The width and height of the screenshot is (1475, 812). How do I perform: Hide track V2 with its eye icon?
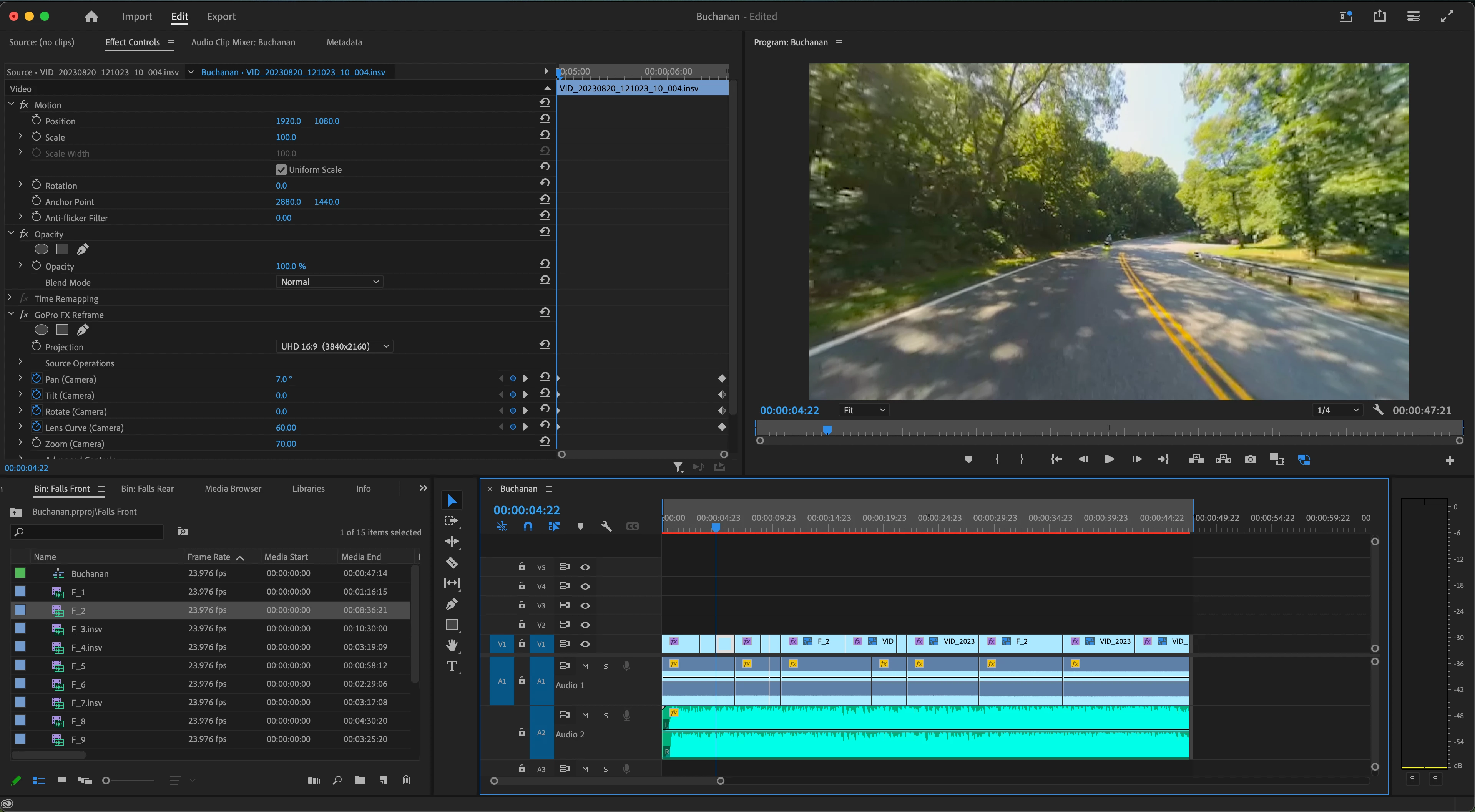tap(585, 625)
